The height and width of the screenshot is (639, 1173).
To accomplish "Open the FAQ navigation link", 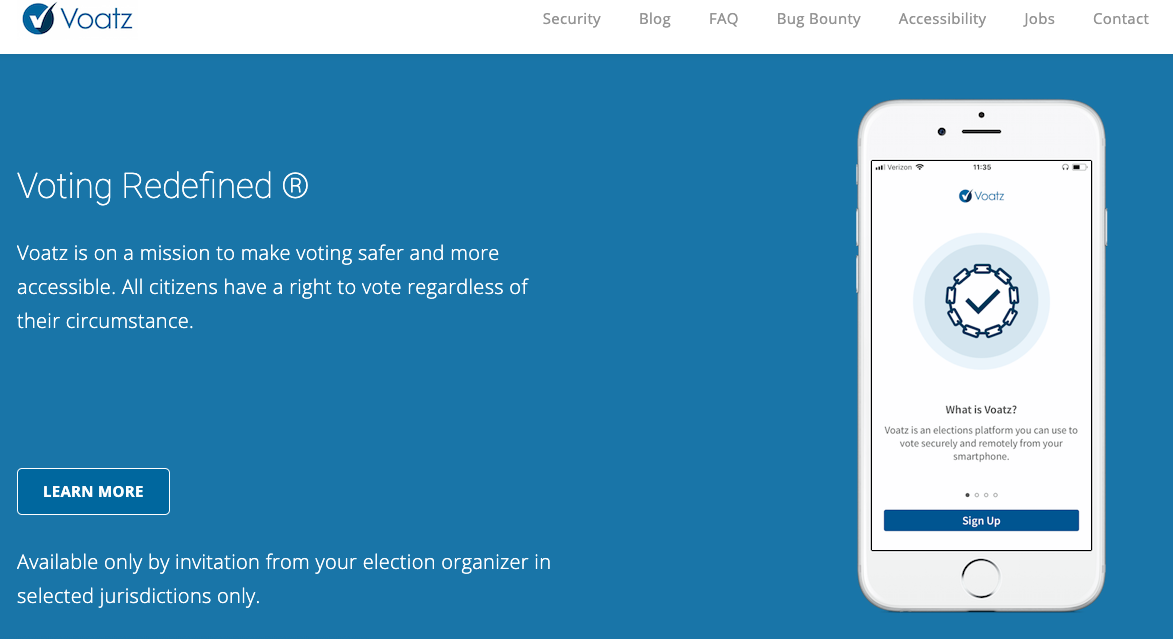I will pos(723,19).
